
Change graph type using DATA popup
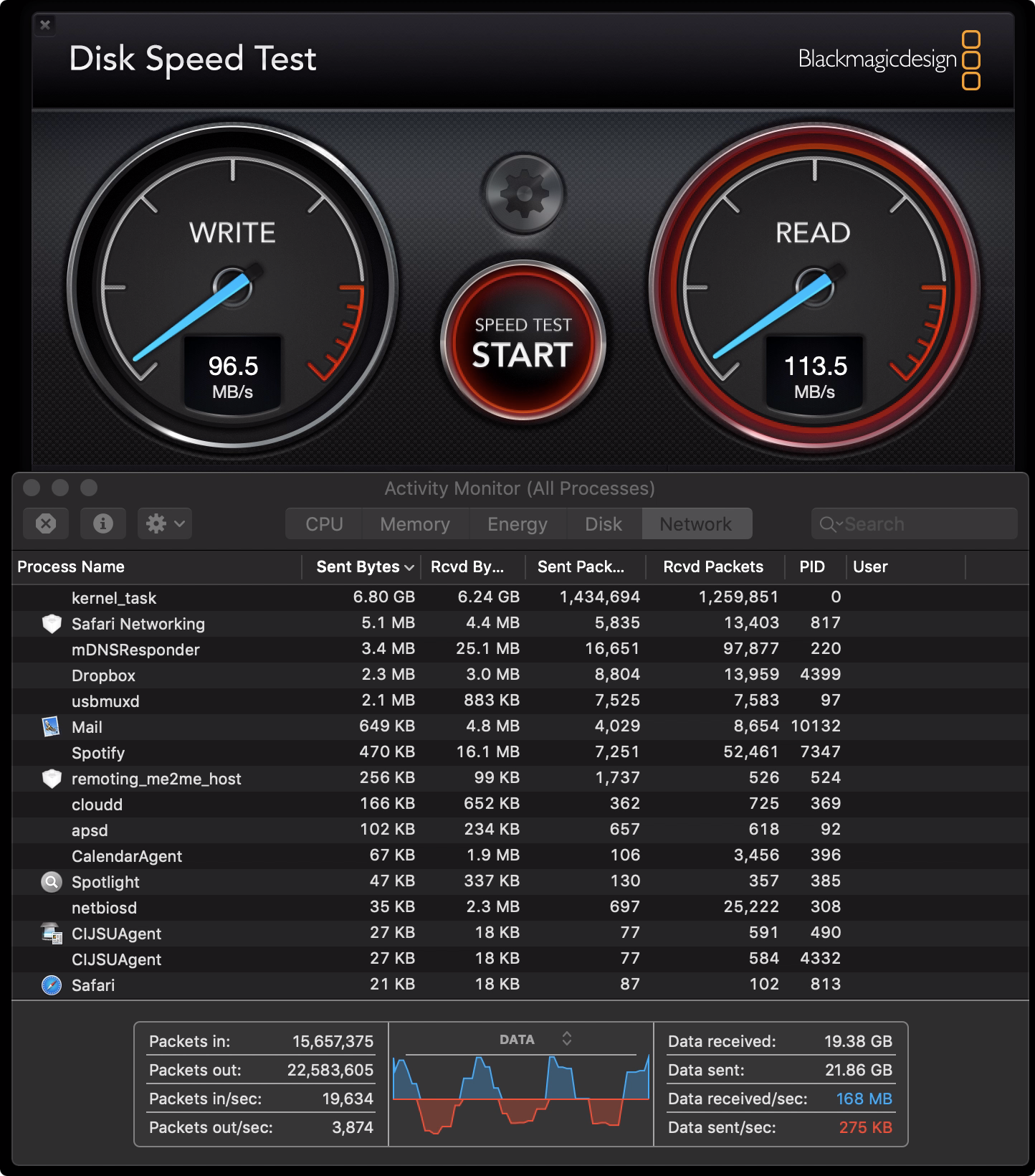point(535,1039)
